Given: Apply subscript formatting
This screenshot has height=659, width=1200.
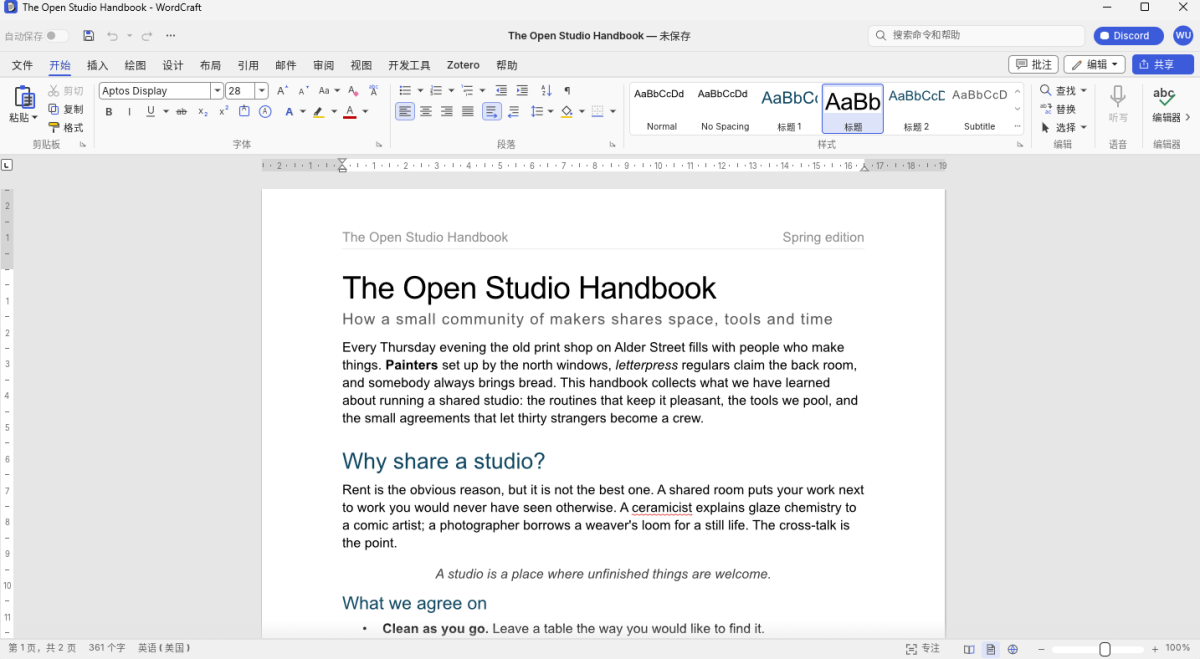Looking at the screenshot, I should click(x=203, y=112).
